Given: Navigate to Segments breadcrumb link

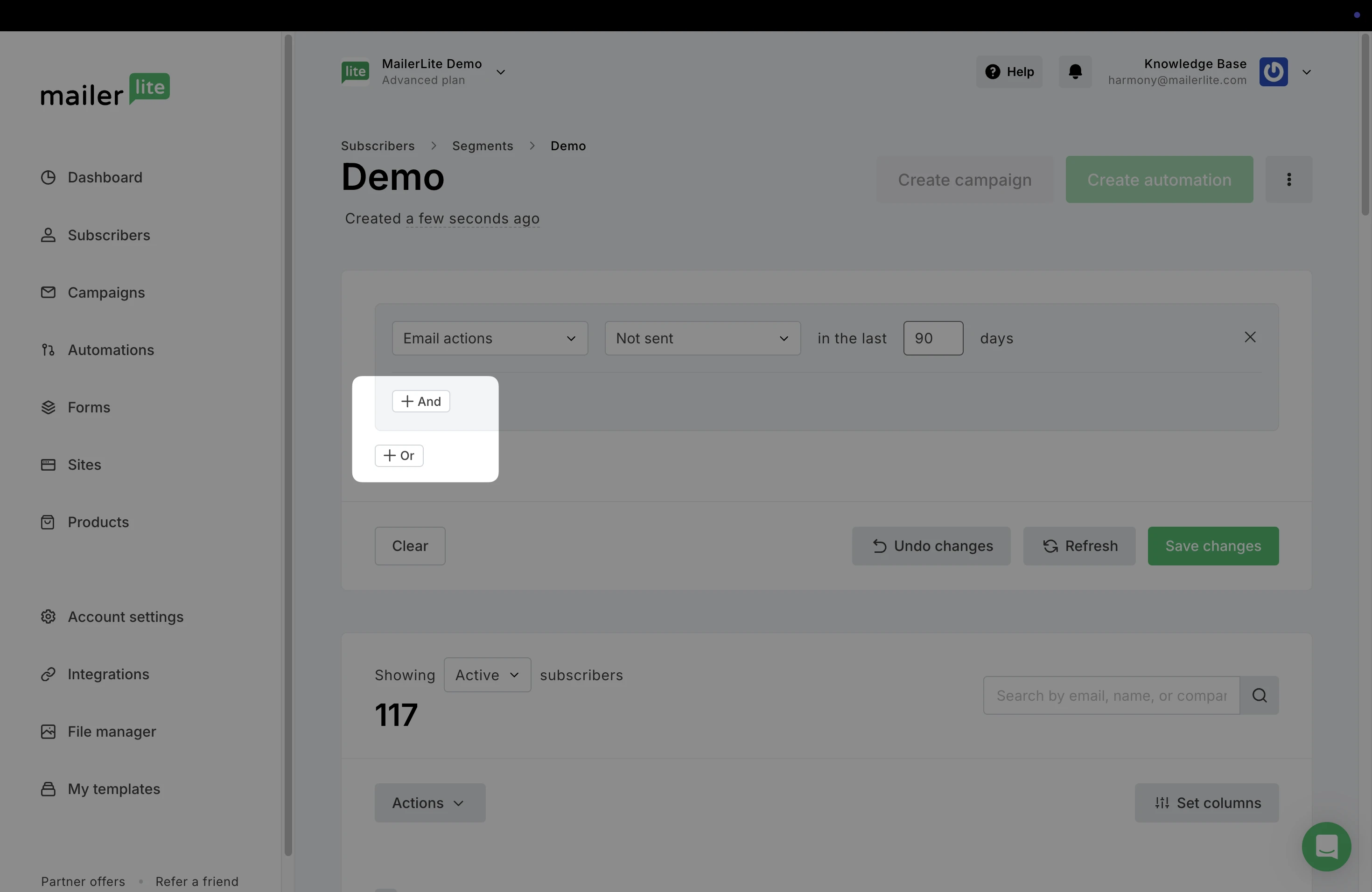Looking at the screenshot, I should click(482, 146).
